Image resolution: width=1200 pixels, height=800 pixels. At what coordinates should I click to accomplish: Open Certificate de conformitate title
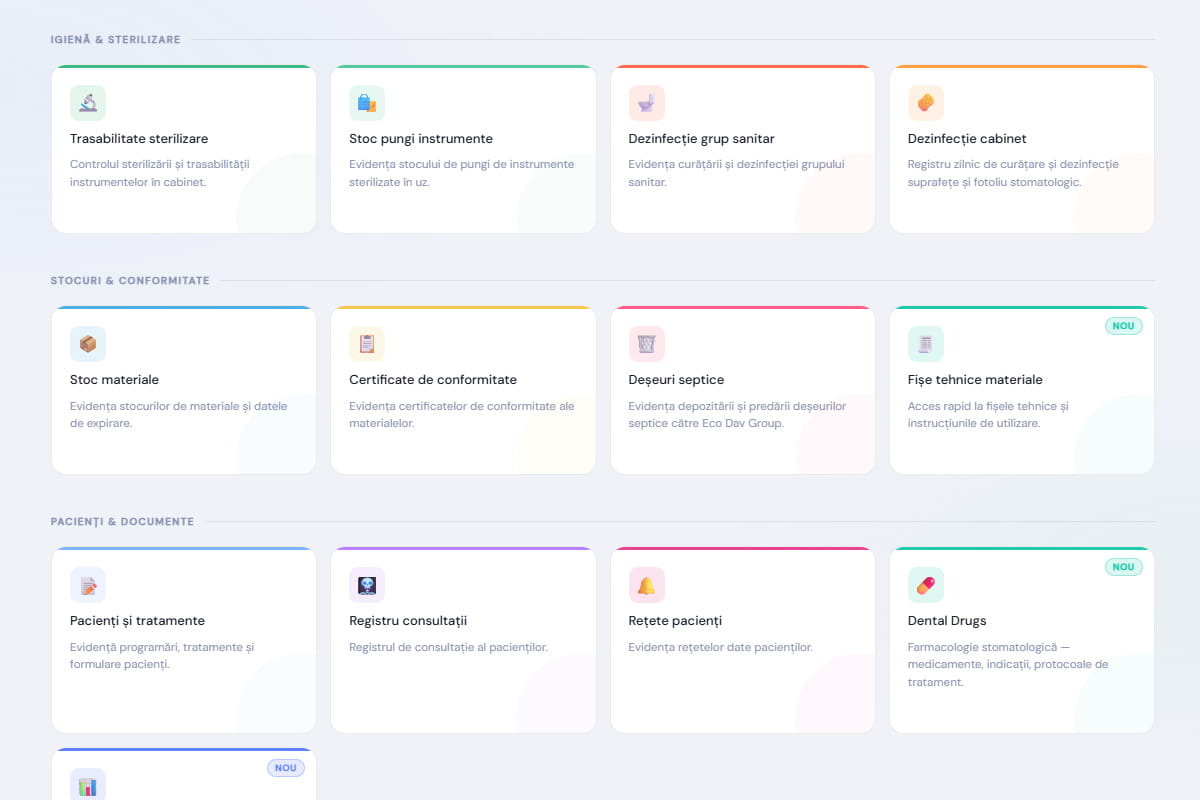tap(433, 380)
